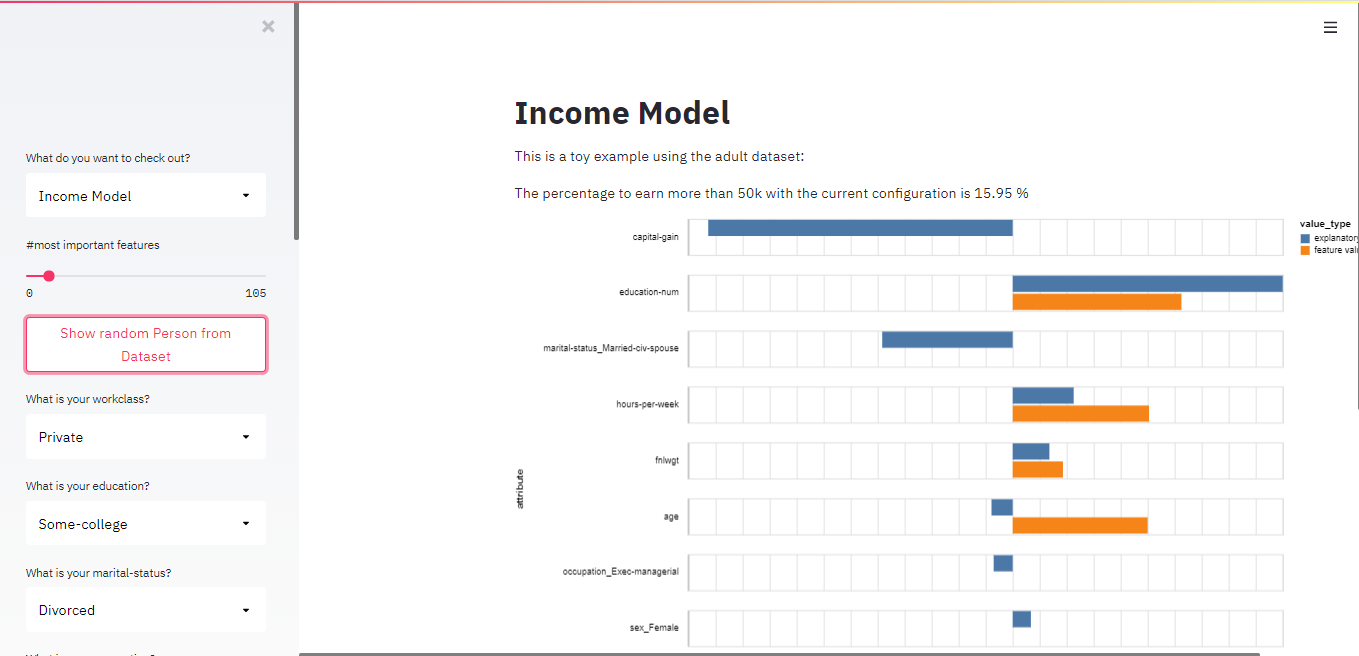
Task: Click the 'fnlwgt' axis label
Action: [667, 461]
